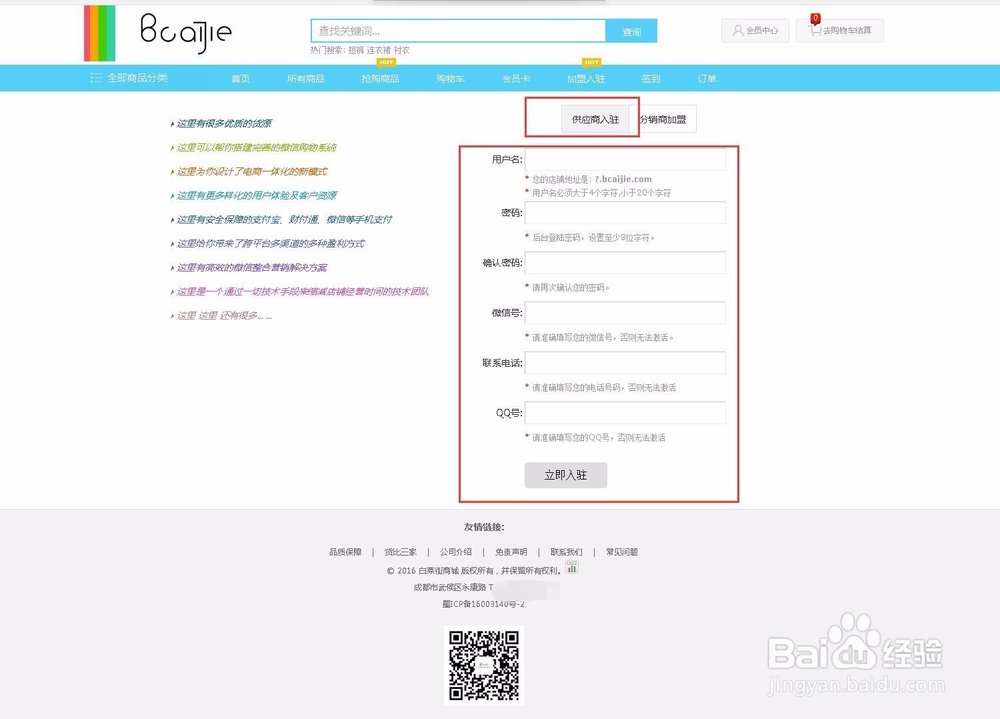
Task: Click text about 支付宝、财付通、微信等手机支付
Action: pyautogui.click(x=284, y=219)
